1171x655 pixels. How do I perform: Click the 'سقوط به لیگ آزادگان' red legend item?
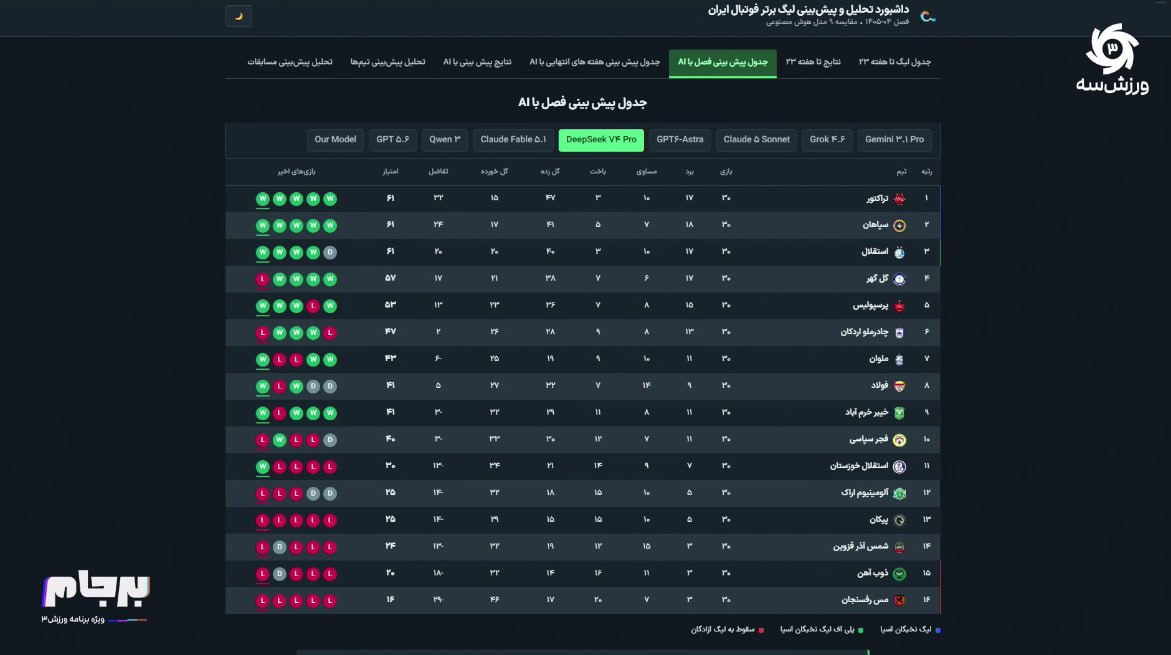pyautogui.click(x=727, y=630)
